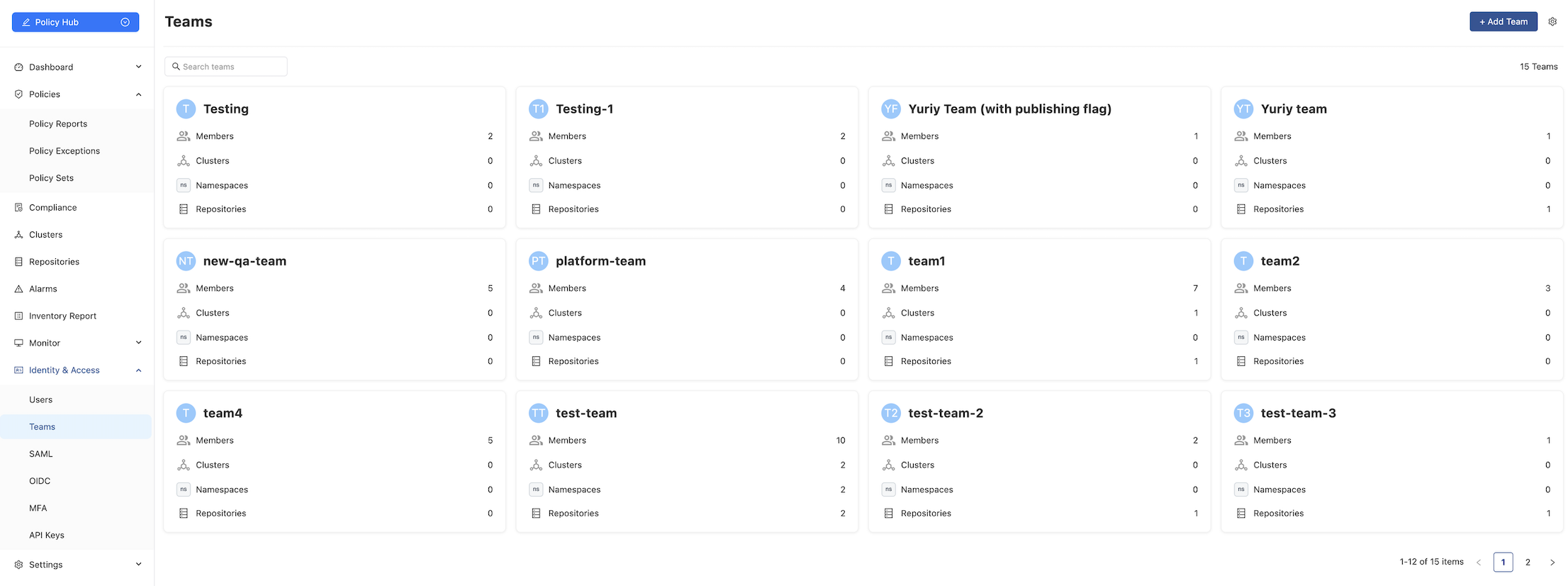
Task: Click the pencil icon on Policy Hub
Action: (x=26, y=23)
